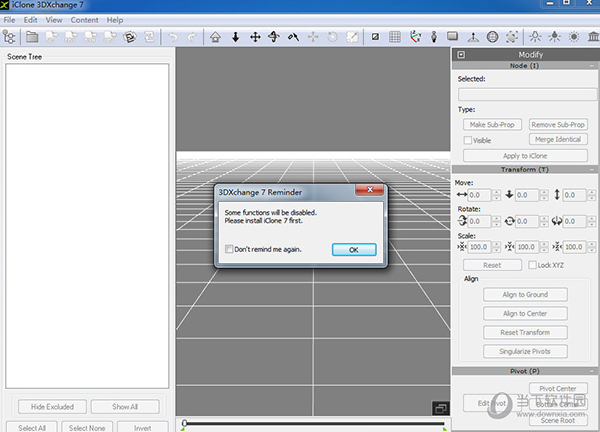This screenshot has height=432, width=600.
Task: Click the Redo arrow icon
Action: [x=192, y=37]
